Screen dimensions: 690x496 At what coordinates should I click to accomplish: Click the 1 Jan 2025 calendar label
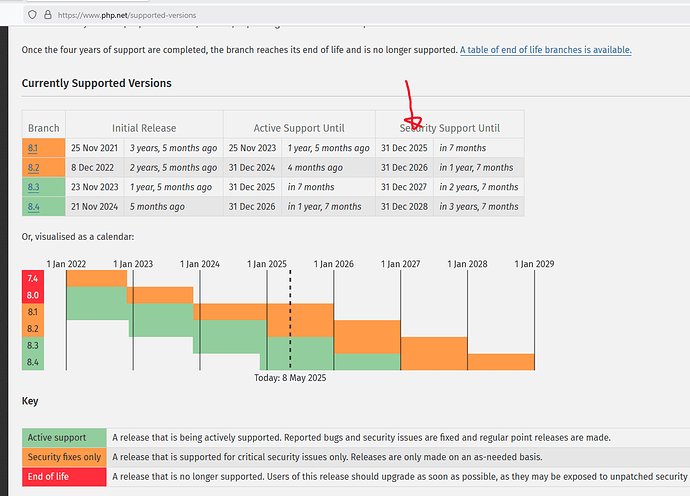point(267,264)
